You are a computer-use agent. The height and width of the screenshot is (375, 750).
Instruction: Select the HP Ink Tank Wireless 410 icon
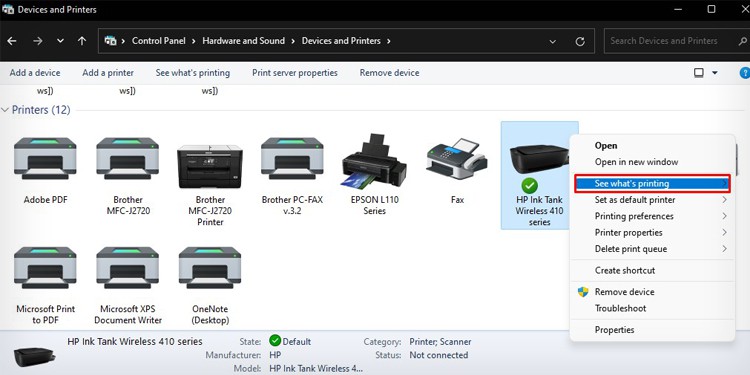tap(540, 160)
